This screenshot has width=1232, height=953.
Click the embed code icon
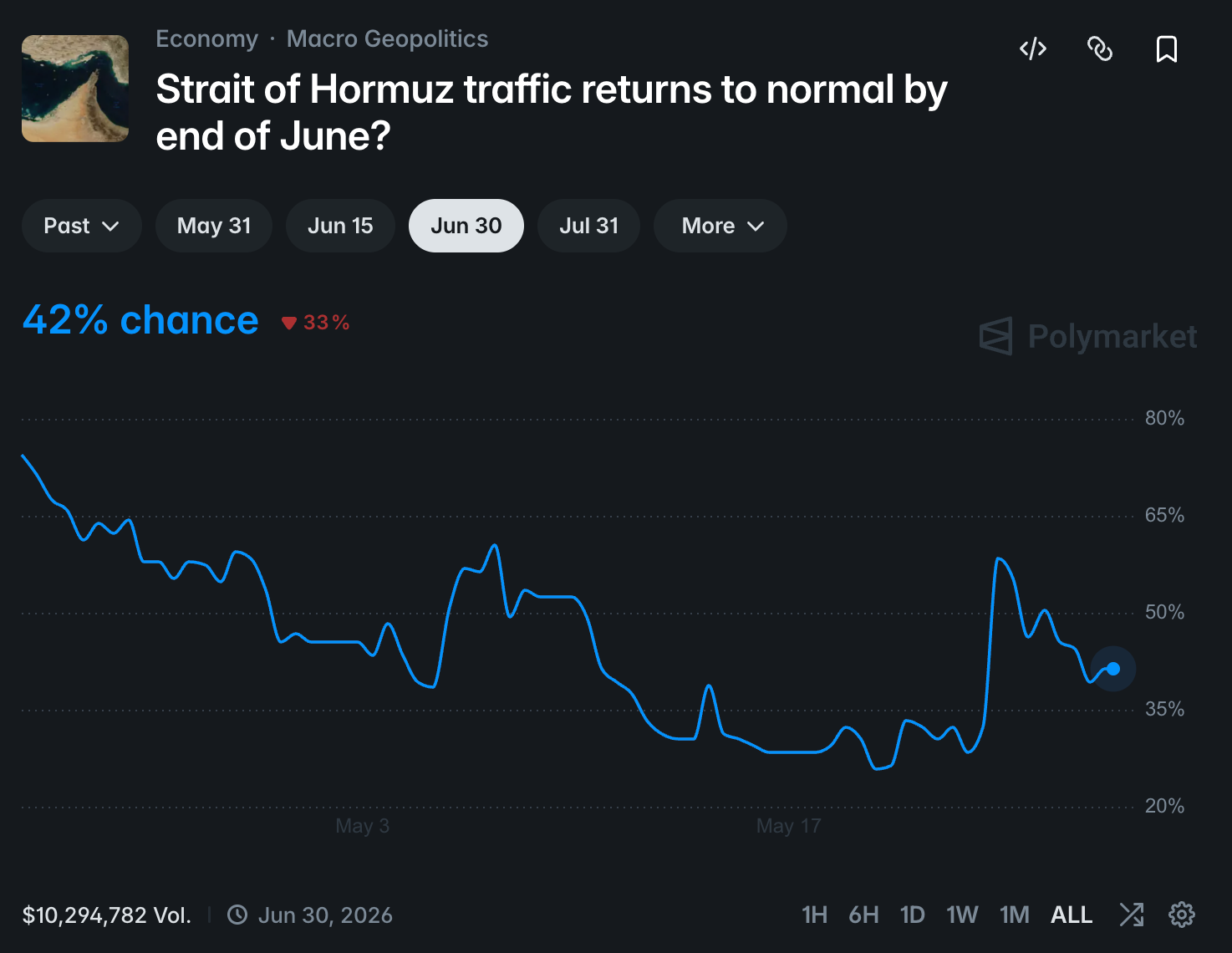[x=1033, y=49]
